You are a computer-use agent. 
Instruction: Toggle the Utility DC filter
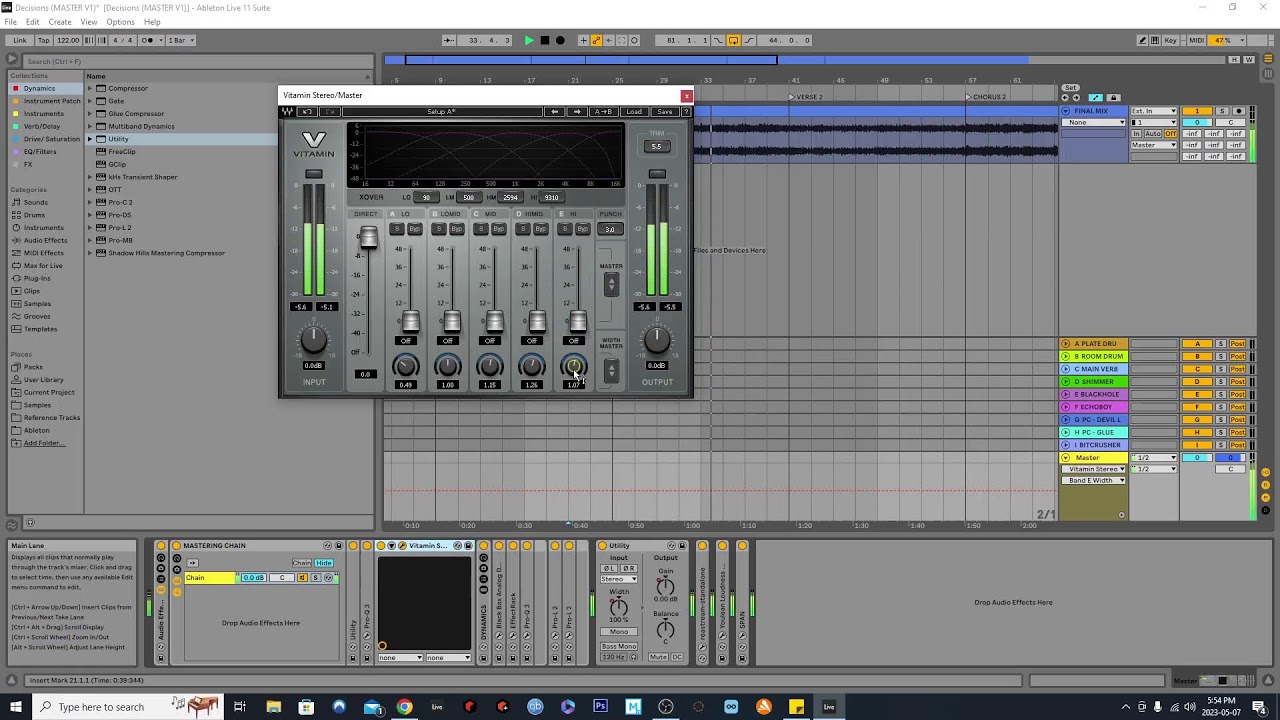point(677,657)
